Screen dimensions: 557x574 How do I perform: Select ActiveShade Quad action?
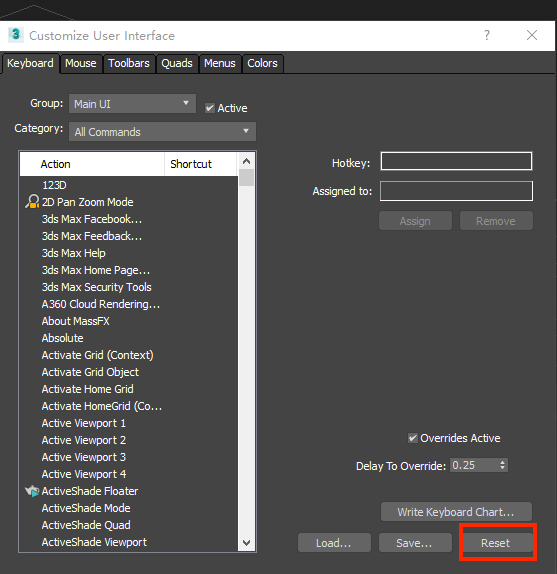[86, 525]
